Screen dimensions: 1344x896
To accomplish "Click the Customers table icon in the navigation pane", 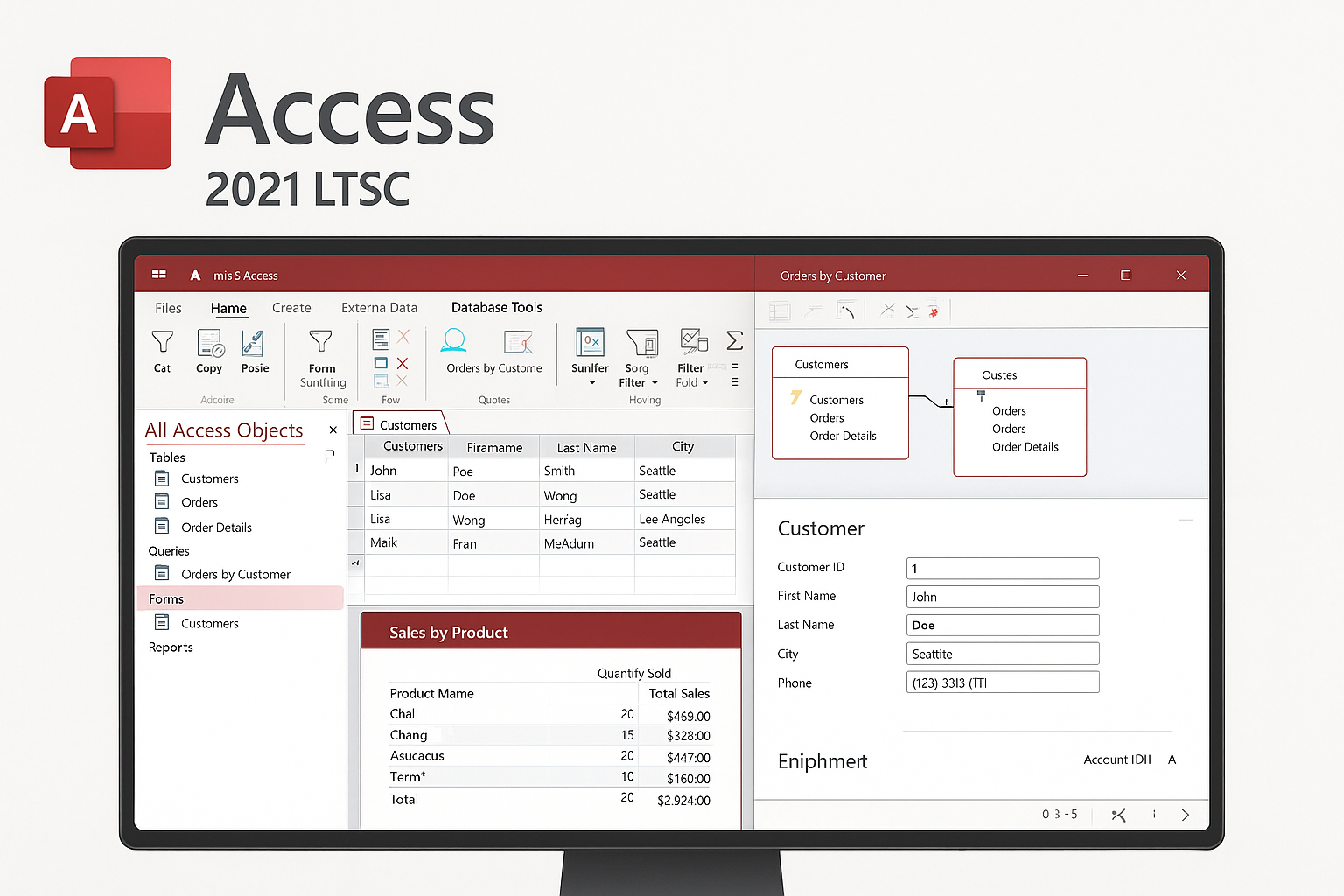I will click(162, 479).
